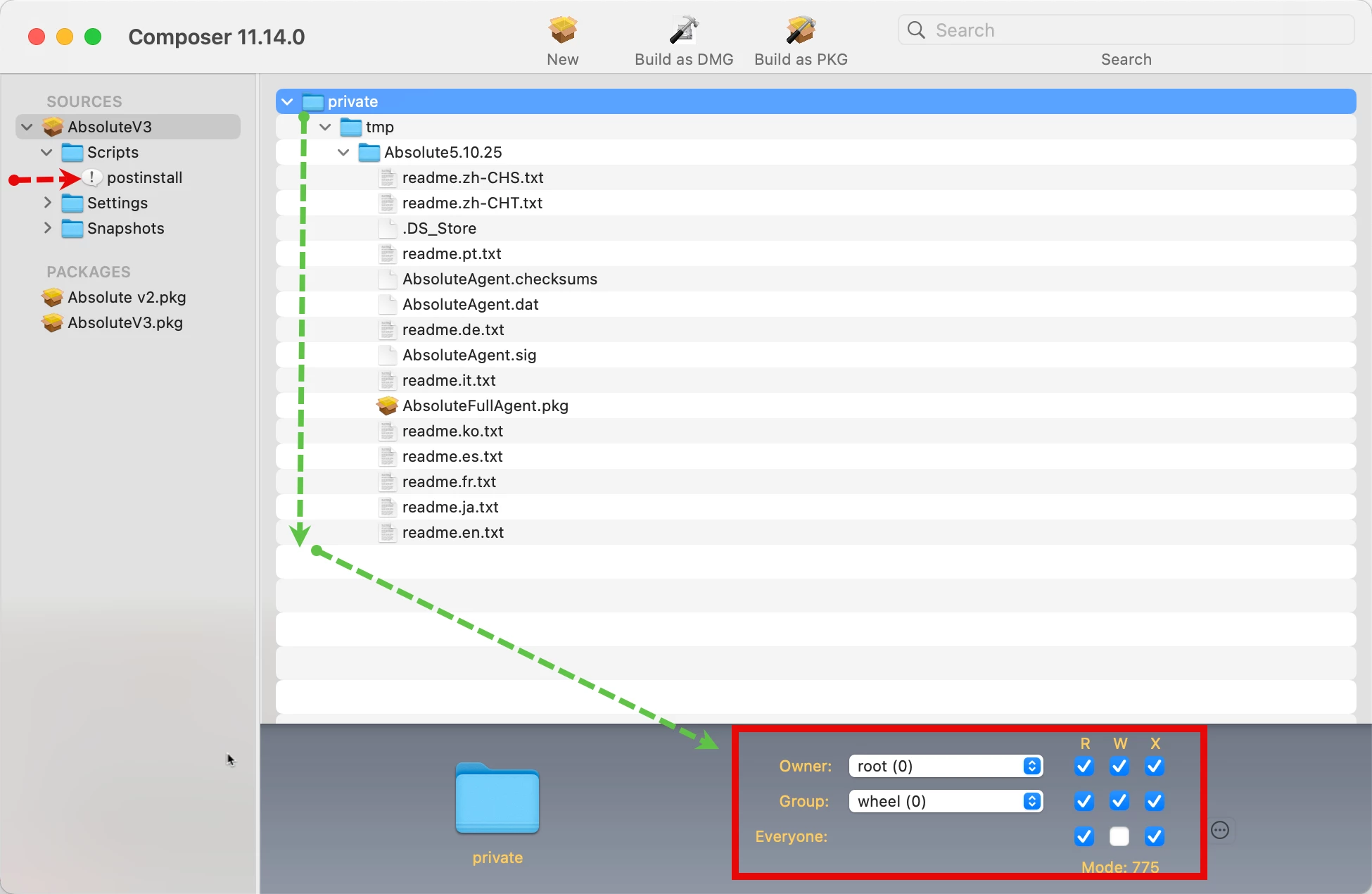Image resolution: width=1372 pixels, height=894 pixels.
Task: Click the tmp folder icon
Action: click(351, 127)
